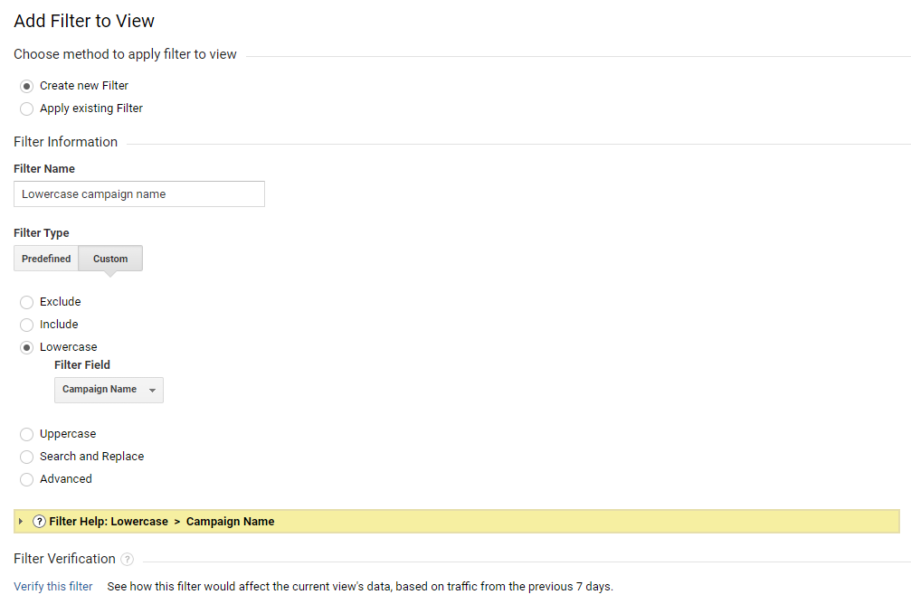This screenshot has width=911, height=604.
Task: Select the Include filter type
Action: pyautogui.click(x=26, y=324)
